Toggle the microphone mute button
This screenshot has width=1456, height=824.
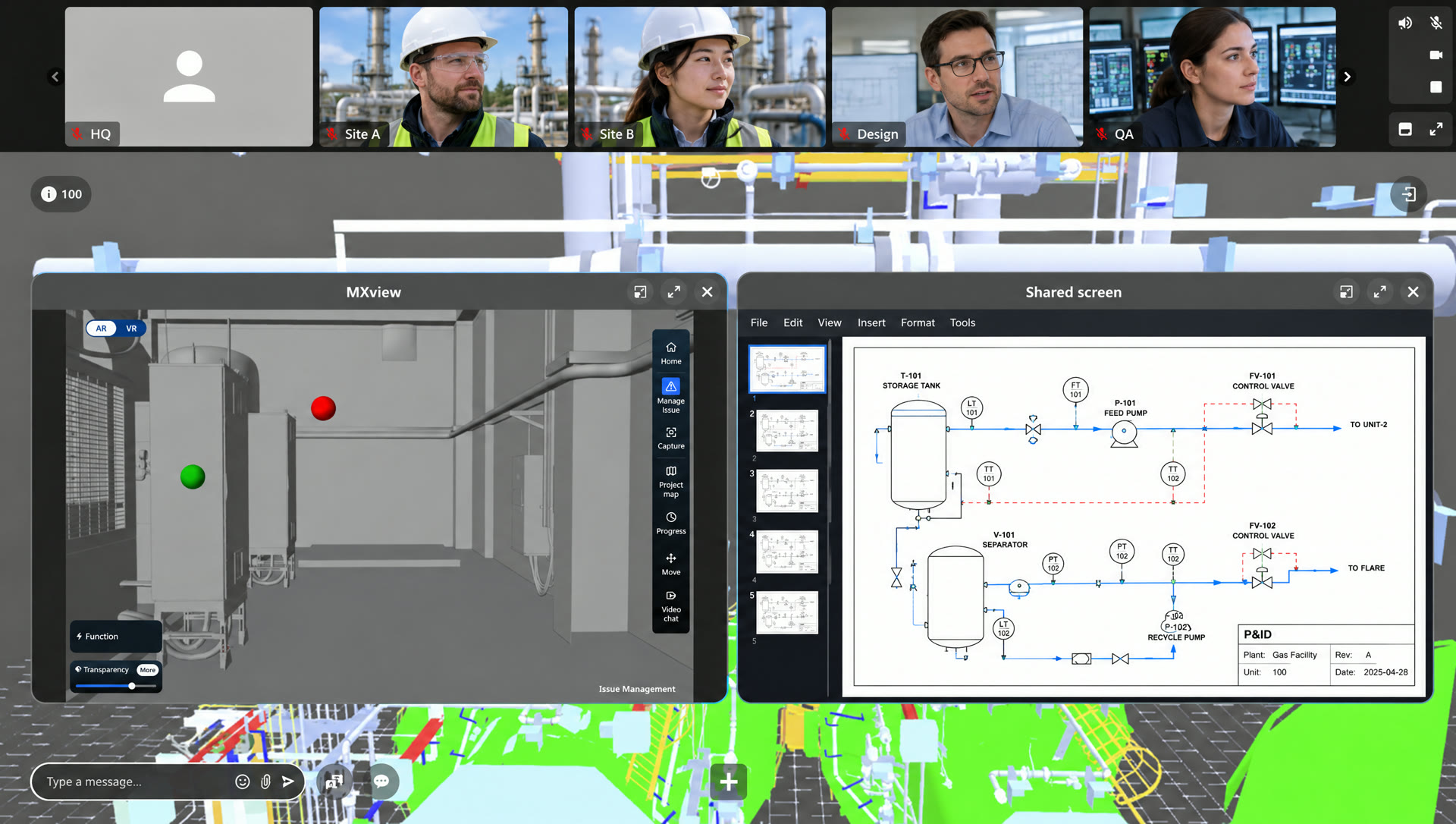click(x=1436, y=23)
